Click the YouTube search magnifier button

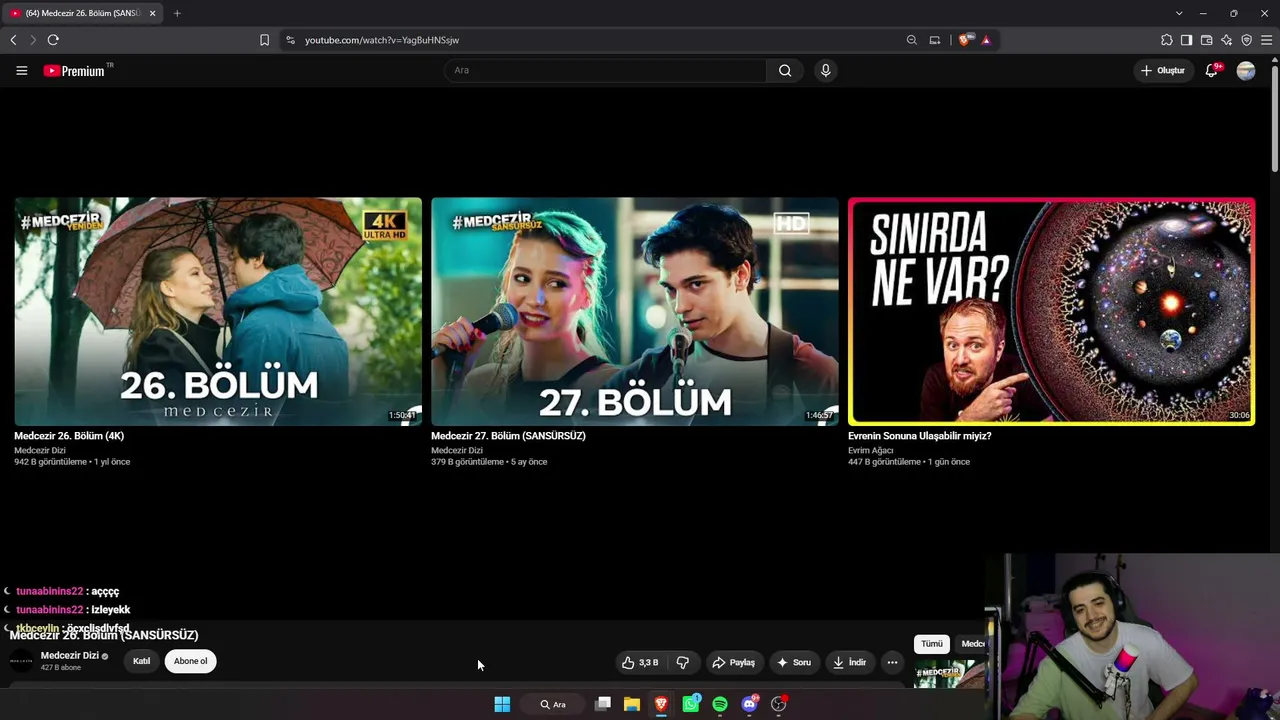785,70
